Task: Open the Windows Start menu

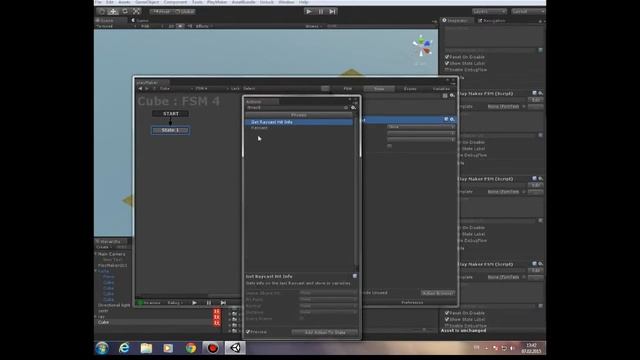Action: pyautogui.click(x=102, y=348)
